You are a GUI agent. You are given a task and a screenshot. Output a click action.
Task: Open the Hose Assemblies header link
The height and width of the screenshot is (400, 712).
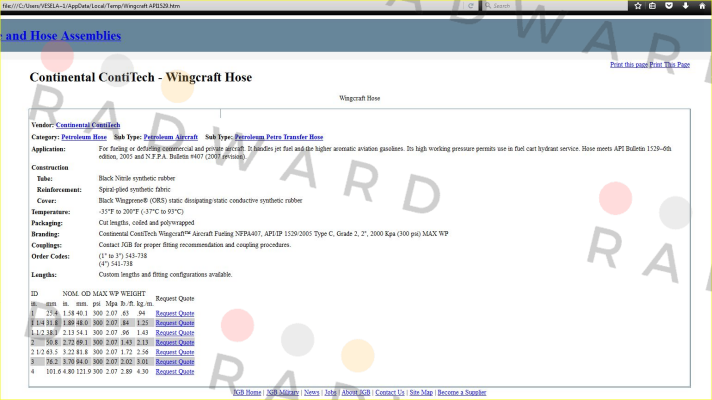tap(61, 35)
